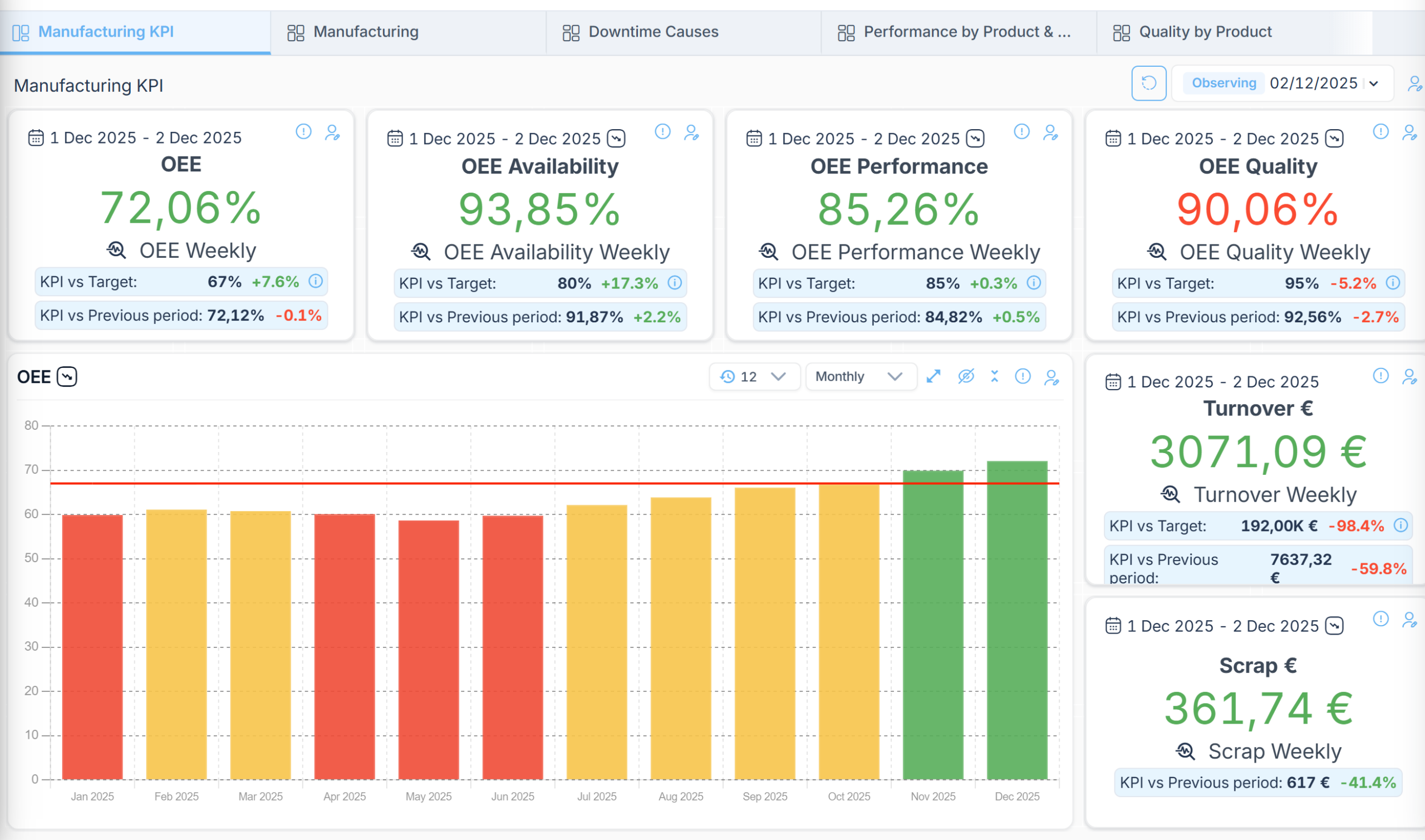
Task: Click info icon on OEE Availability card
Action: pyautogui.click(x=662, y=132)
